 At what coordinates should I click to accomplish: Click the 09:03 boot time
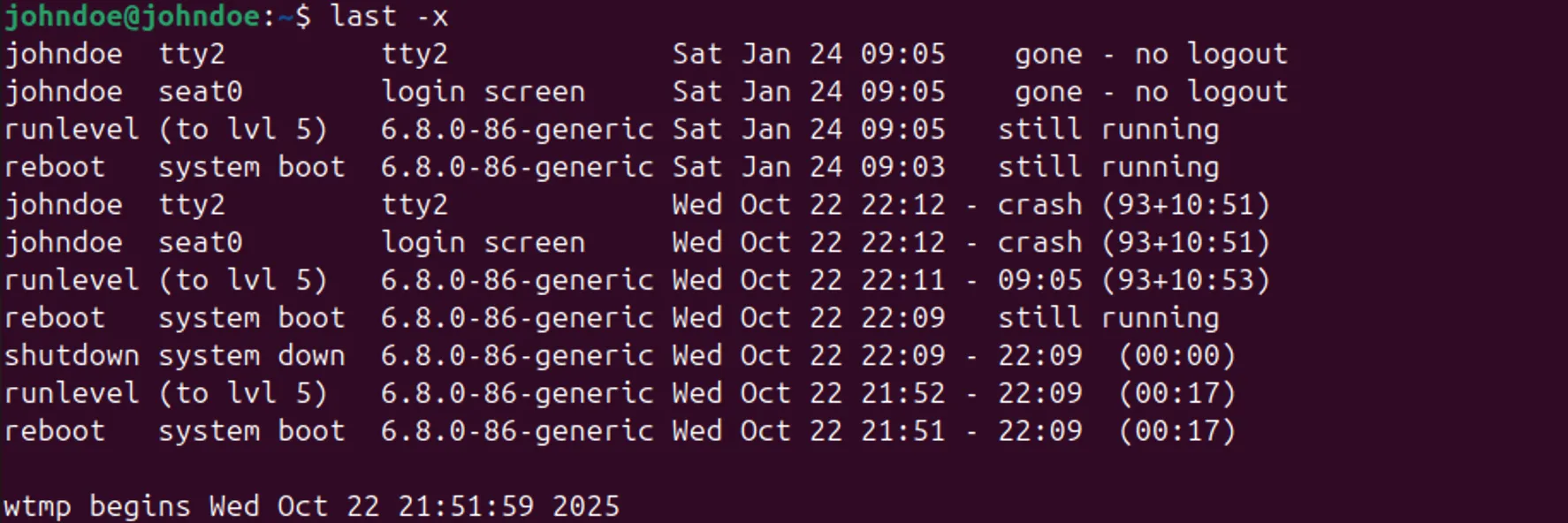point(902,167)
